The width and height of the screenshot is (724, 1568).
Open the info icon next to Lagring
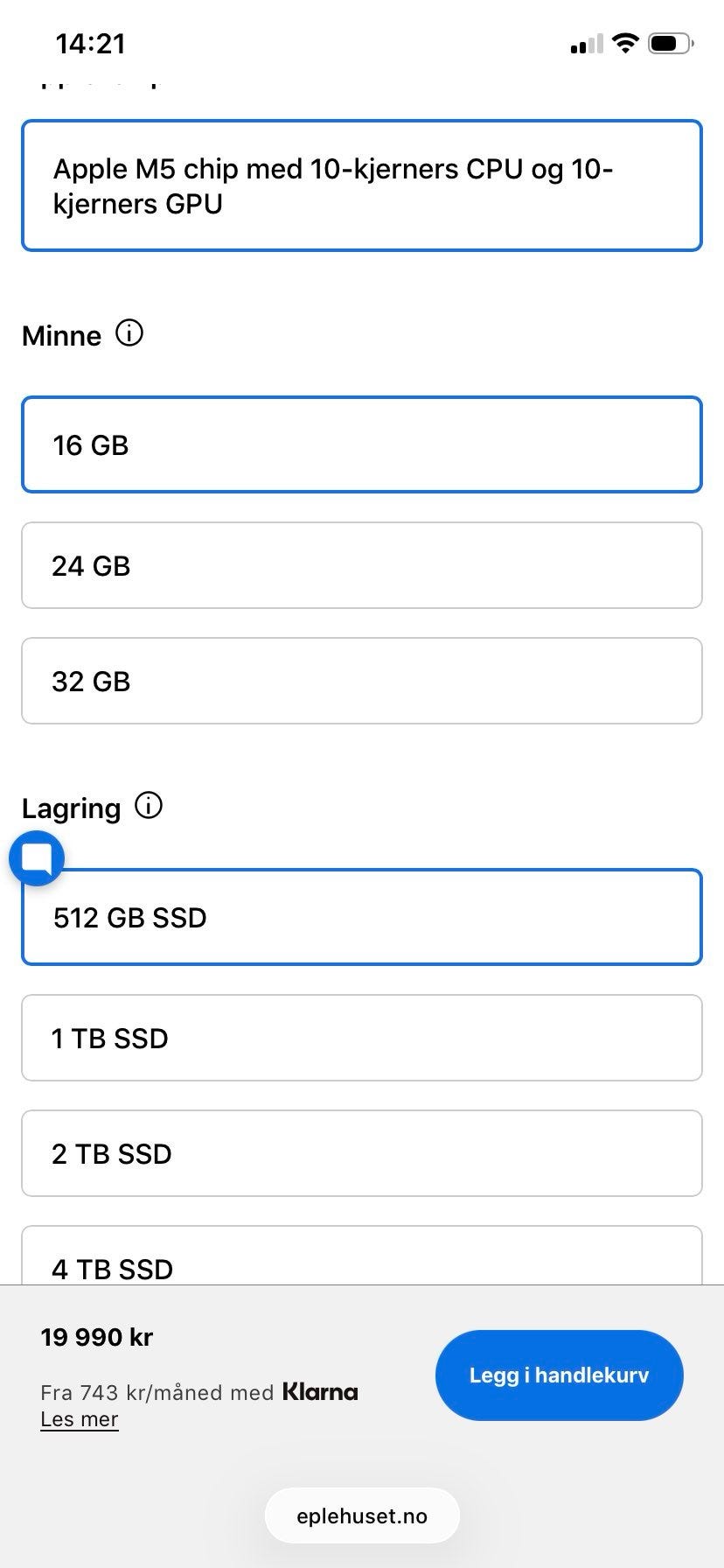(x=149, y=806)
